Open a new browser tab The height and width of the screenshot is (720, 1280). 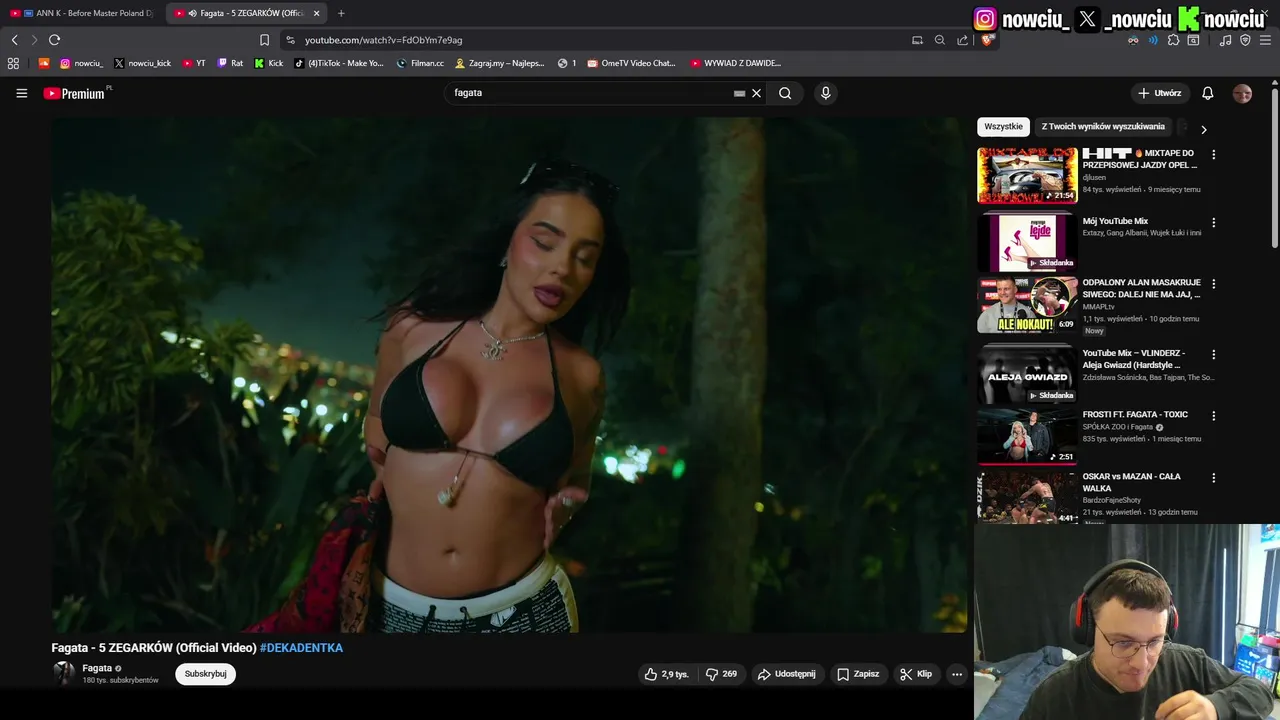click(x=341, y=13)
